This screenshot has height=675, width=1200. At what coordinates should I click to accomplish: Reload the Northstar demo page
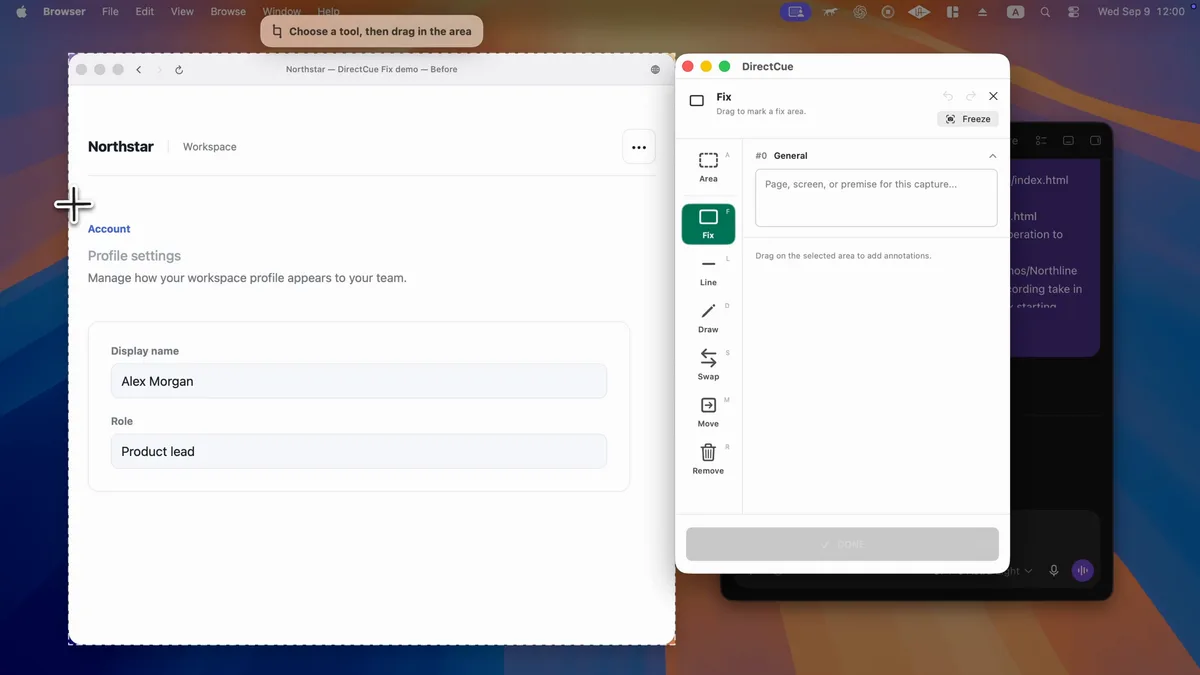point(179,70)
